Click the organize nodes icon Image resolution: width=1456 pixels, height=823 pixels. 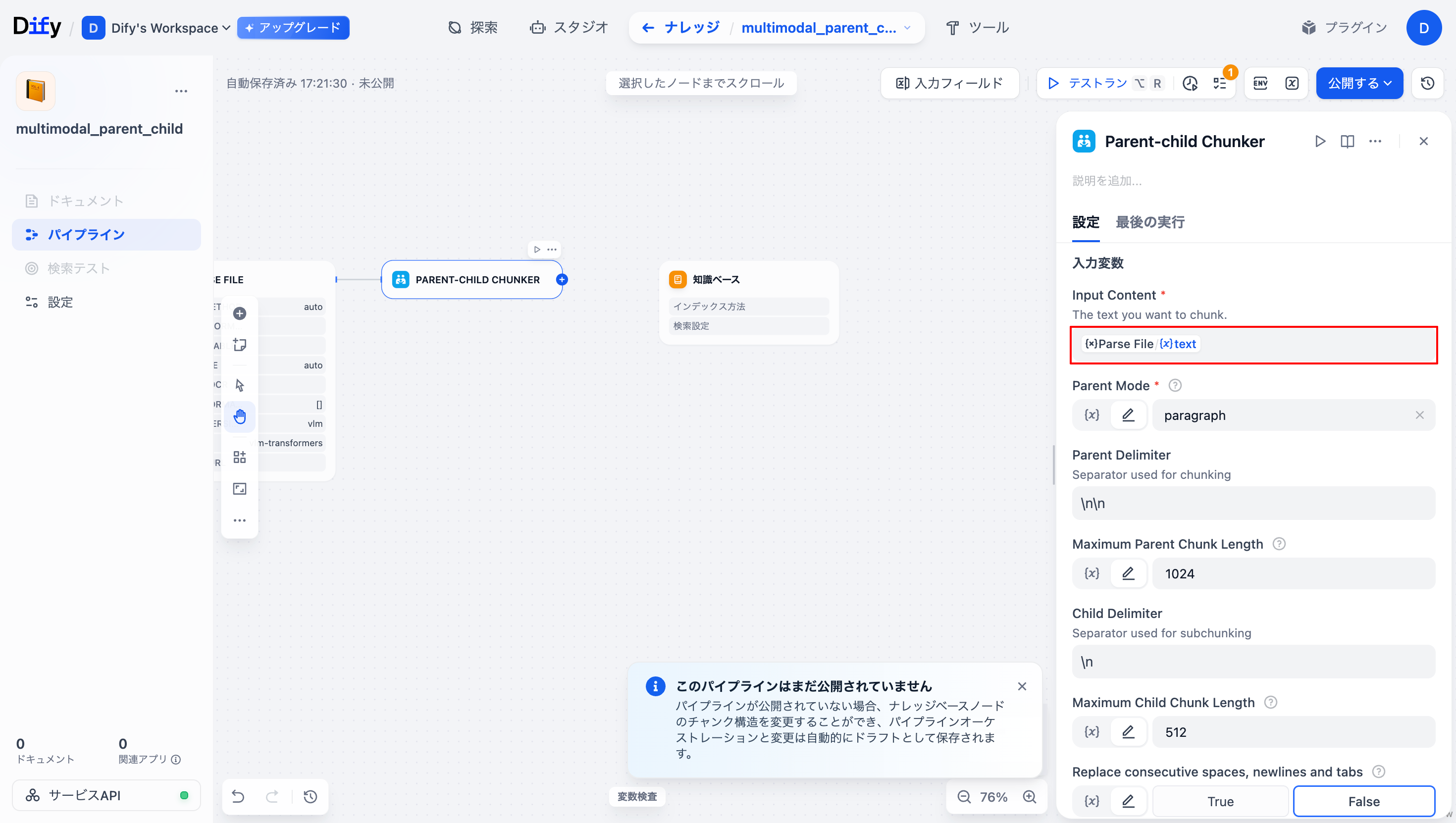pos(240,457)
